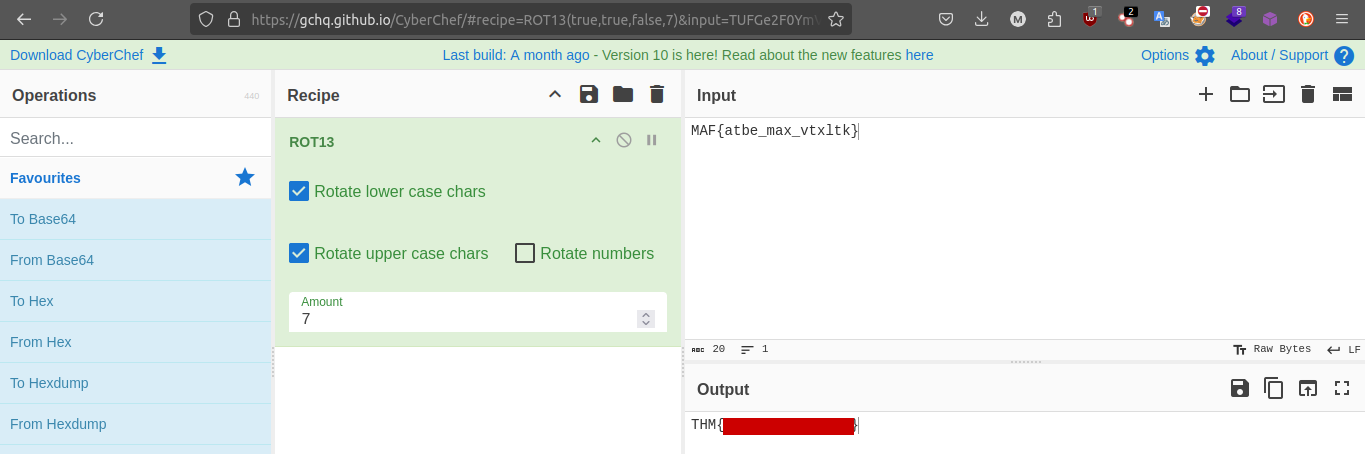
Task: Expand the Favourites operations category
Action: pyautogui.click(x=135, y=178)
